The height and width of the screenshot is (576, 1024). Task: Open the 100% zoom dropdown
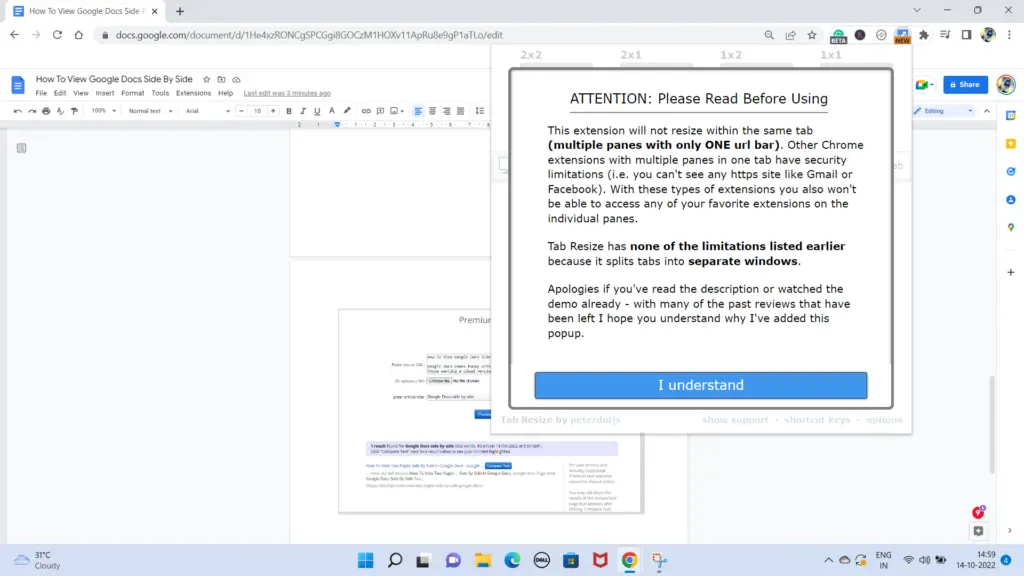point(103,111)
